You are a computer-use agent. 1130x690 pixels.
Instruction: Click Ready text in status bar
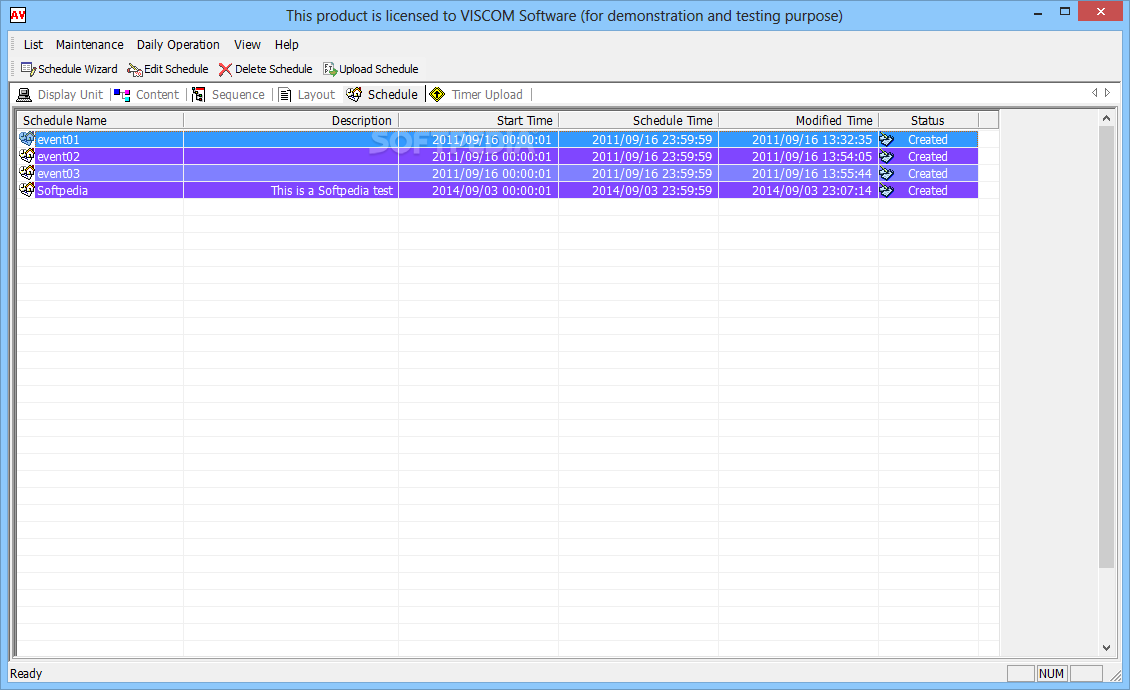tap(26, 673)
